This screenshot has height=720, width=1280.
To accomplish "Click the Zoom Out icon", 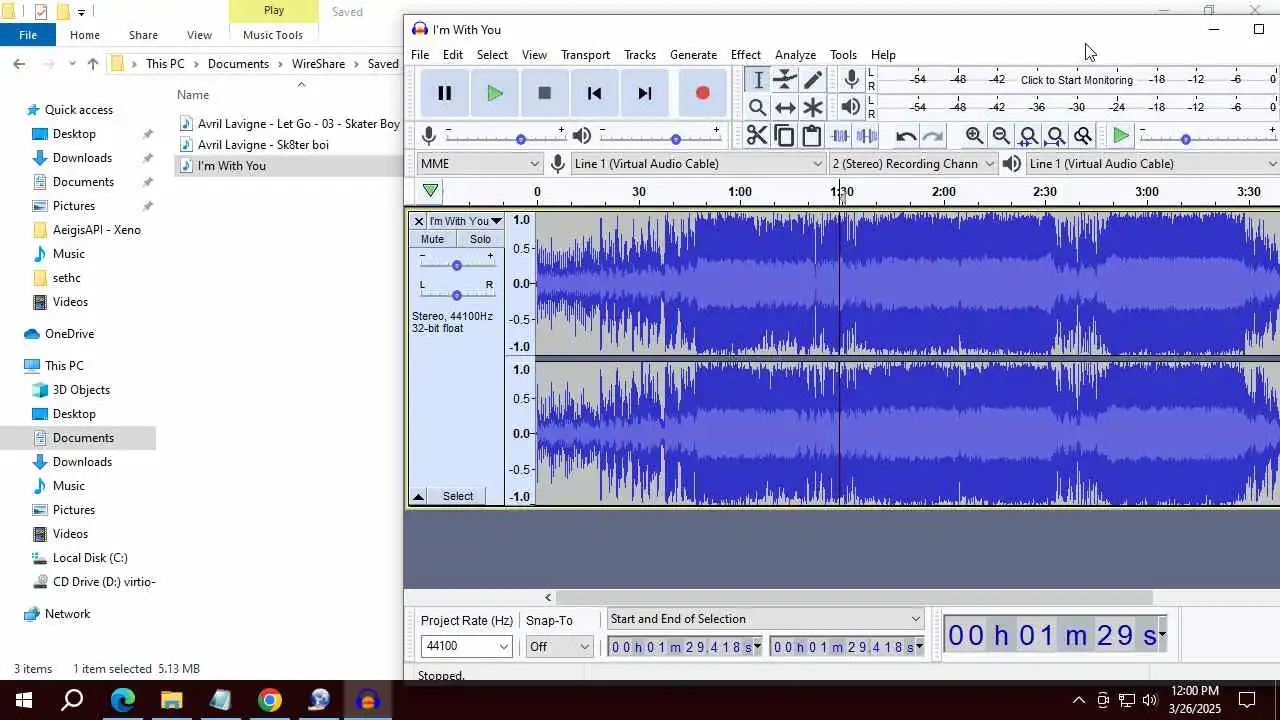I will coord(1001,136).
